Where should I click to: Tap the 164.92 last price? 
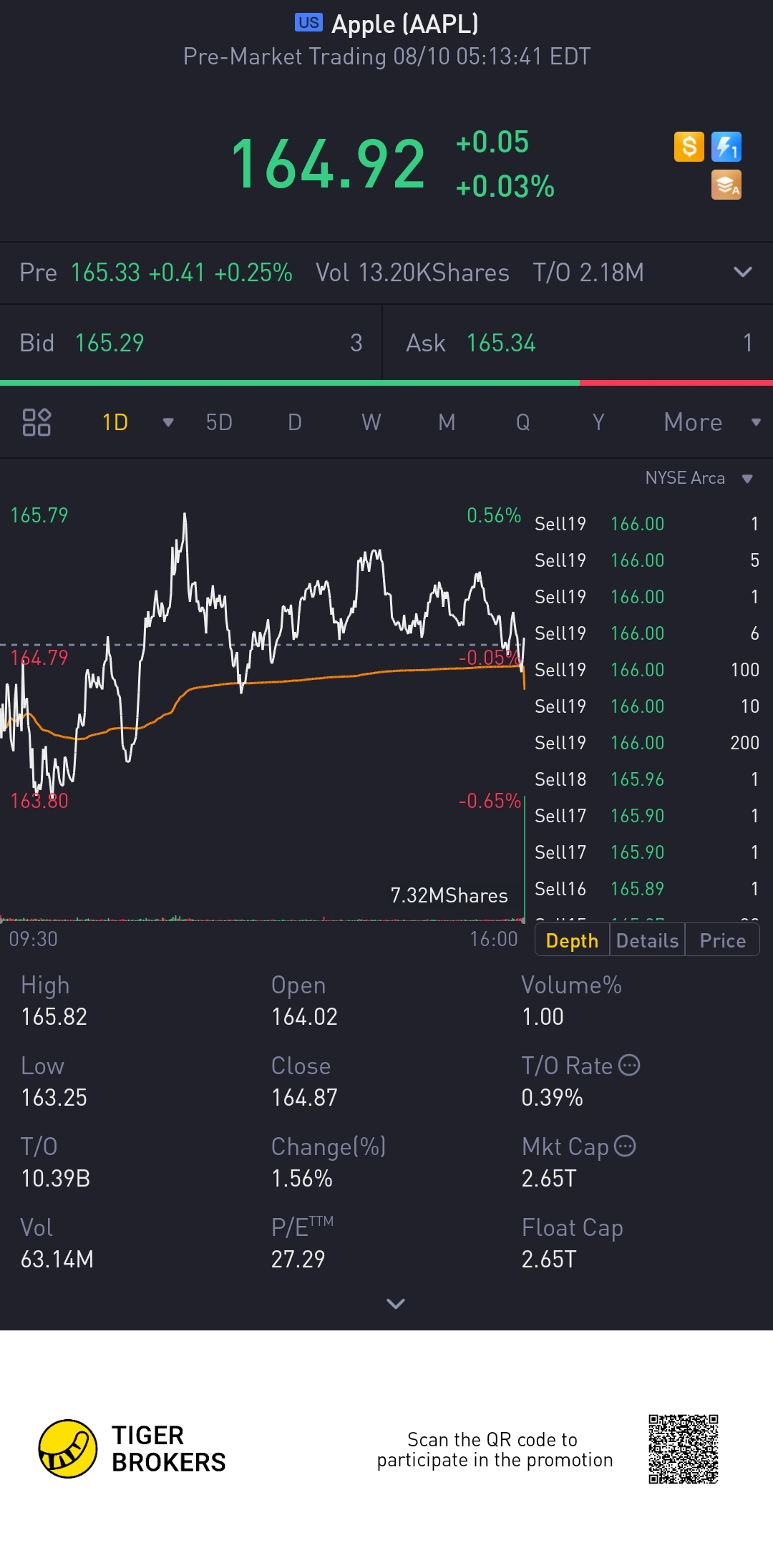(329, 164)
